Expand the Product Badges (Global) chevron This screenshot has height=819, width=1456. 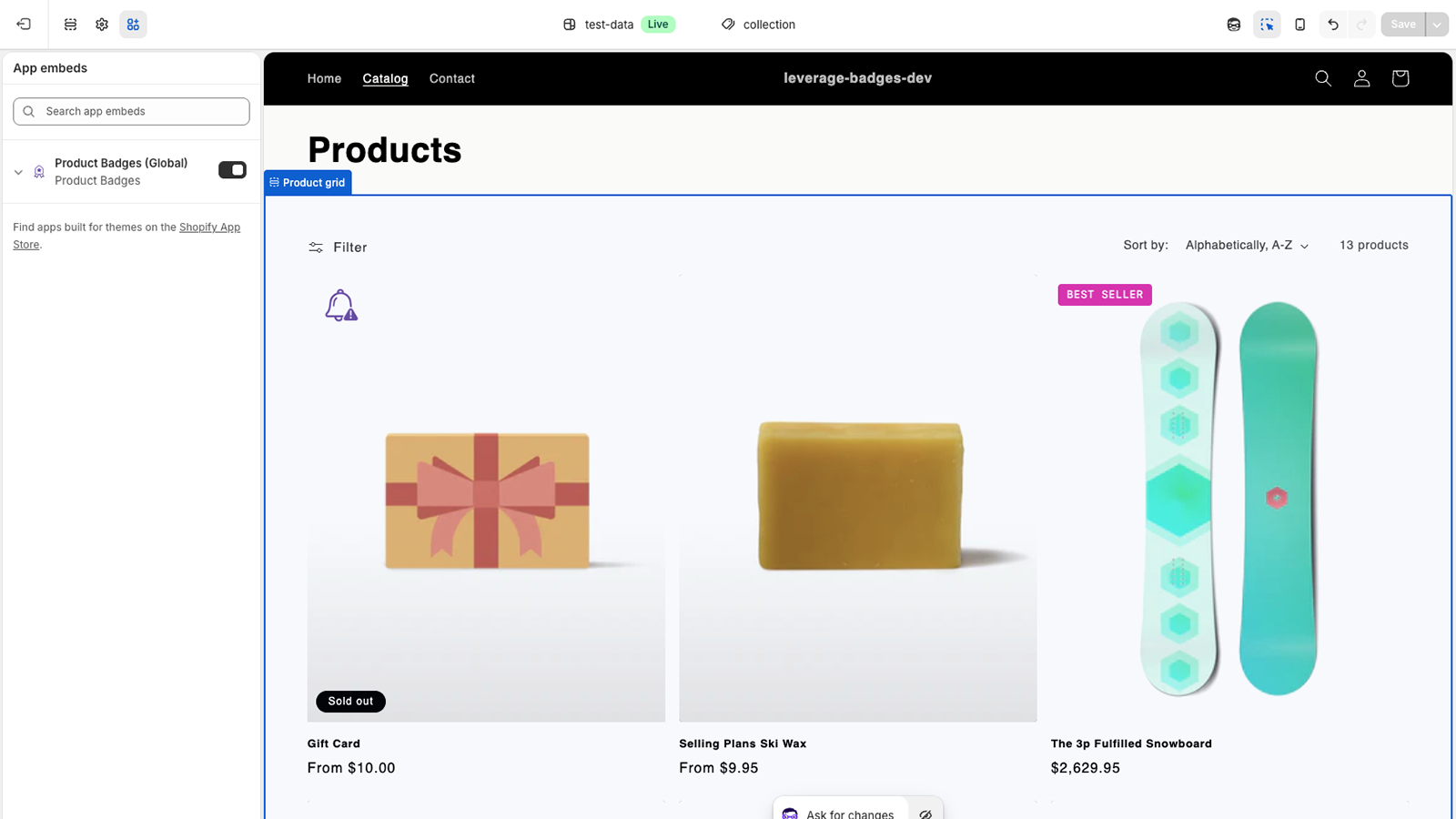[18, 172]
